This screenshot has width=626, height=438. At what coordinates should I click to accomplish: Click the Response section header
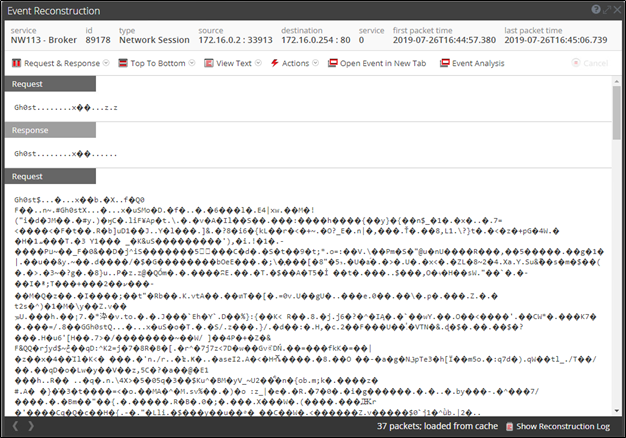[x=50, y=130]
